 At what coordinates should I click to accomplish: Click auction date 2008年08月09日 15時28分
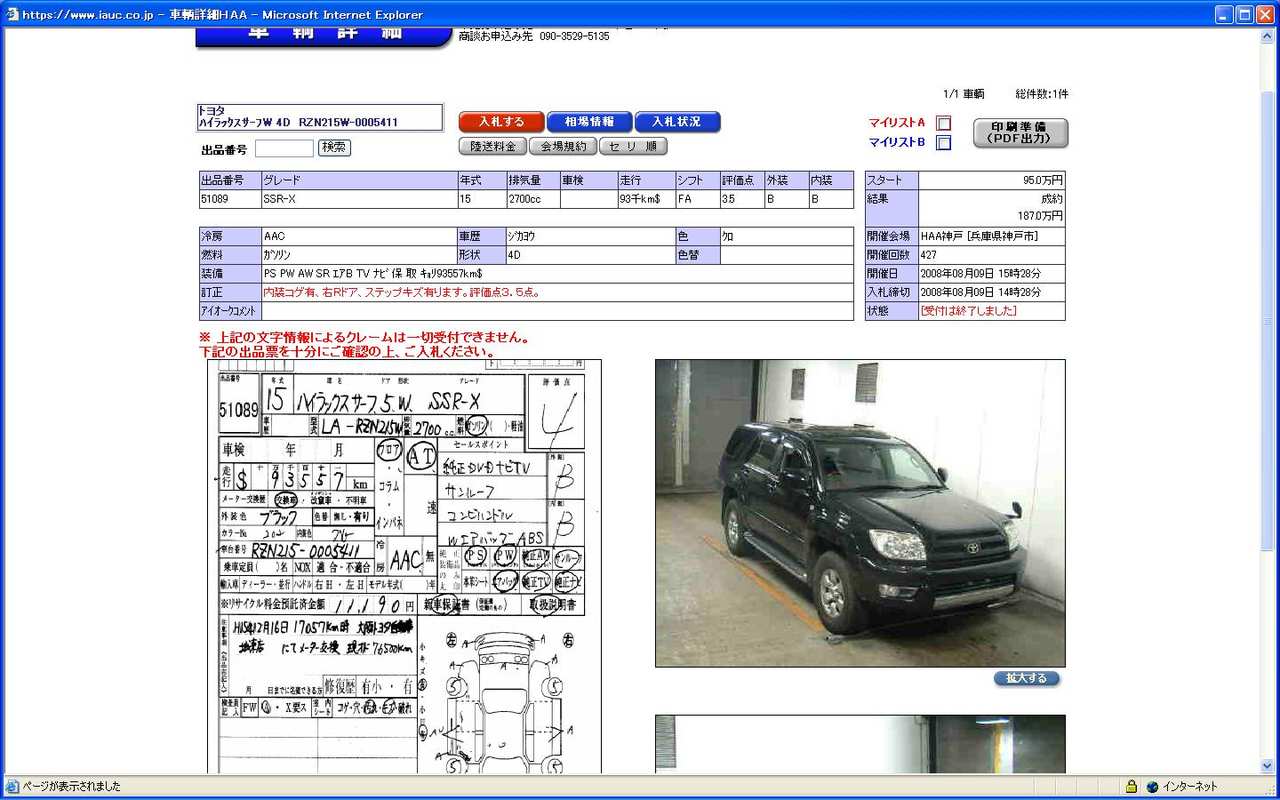(x=980, y=273)
